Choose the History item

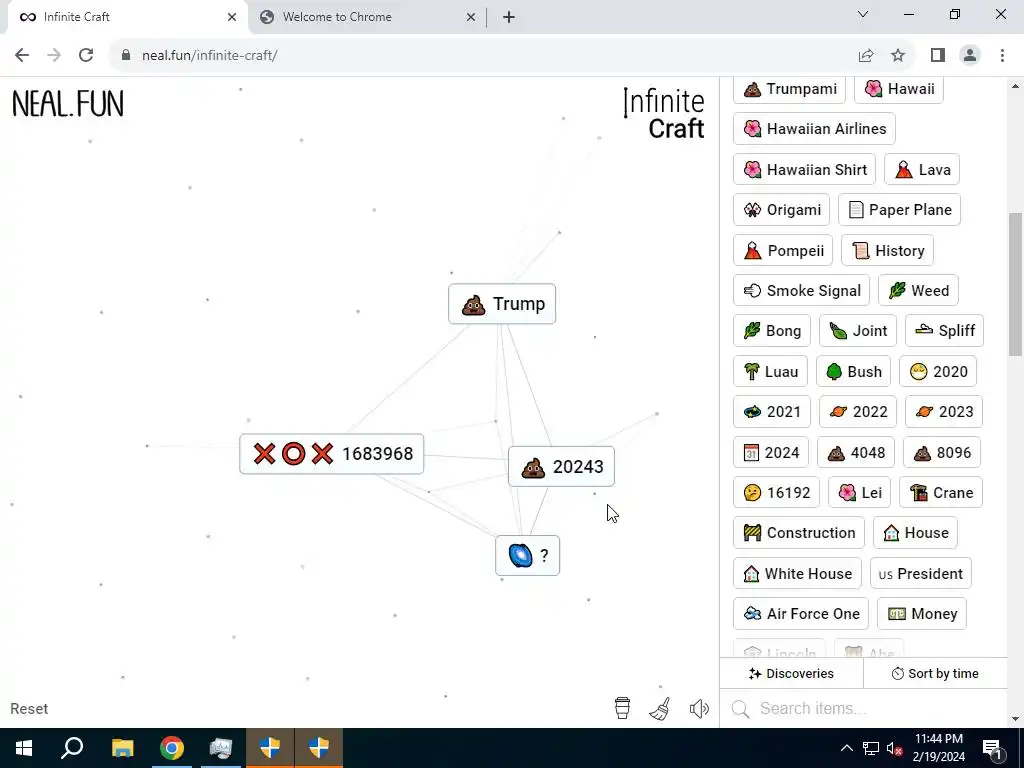coord(888,251)
